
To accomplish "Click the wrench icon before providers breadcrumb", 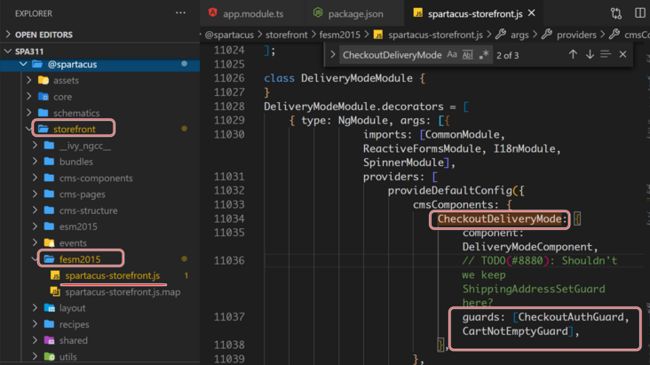I will [546, 34].
